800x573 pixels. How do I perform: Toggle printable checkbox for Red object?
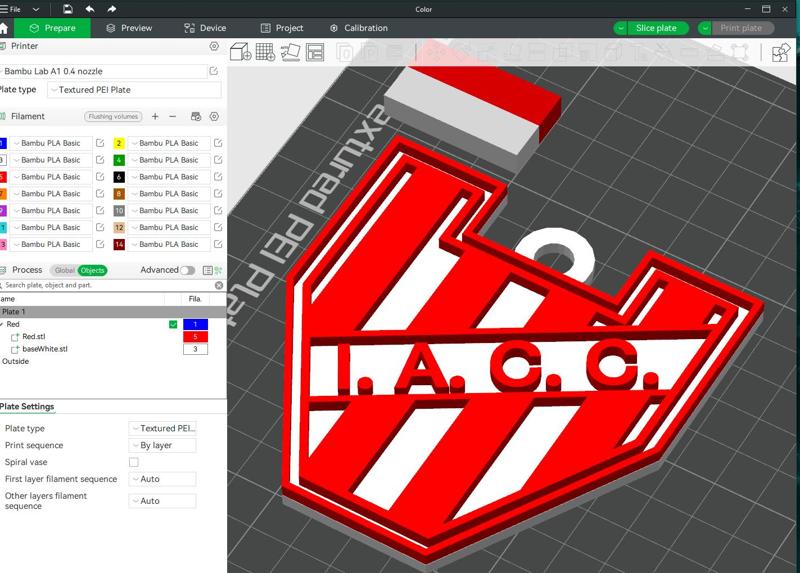173,324
